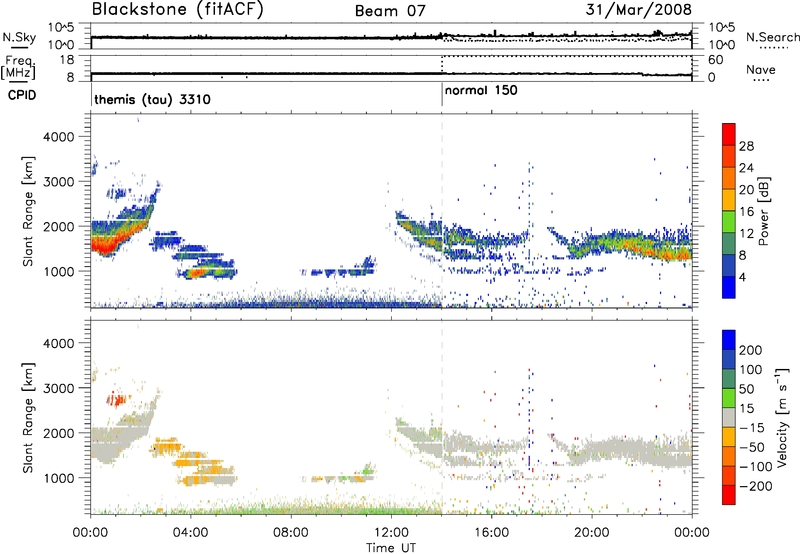Image resolution: width=800 pixels, height=554 pixels.
Task: Select '1000' on the power panel range axis
Action: click(58, 271)
